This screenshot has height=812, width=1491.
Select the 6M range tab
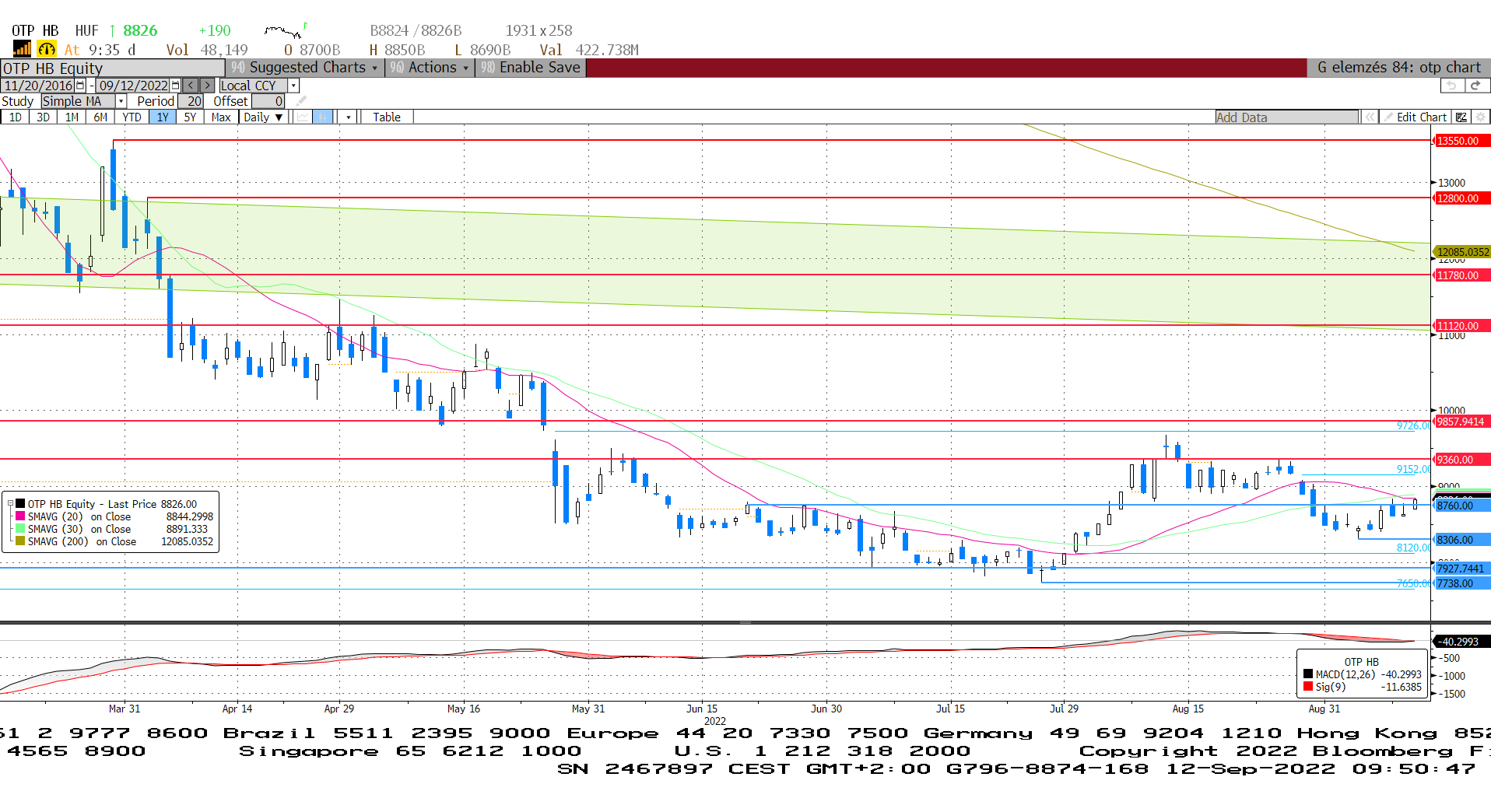point(101,117)
